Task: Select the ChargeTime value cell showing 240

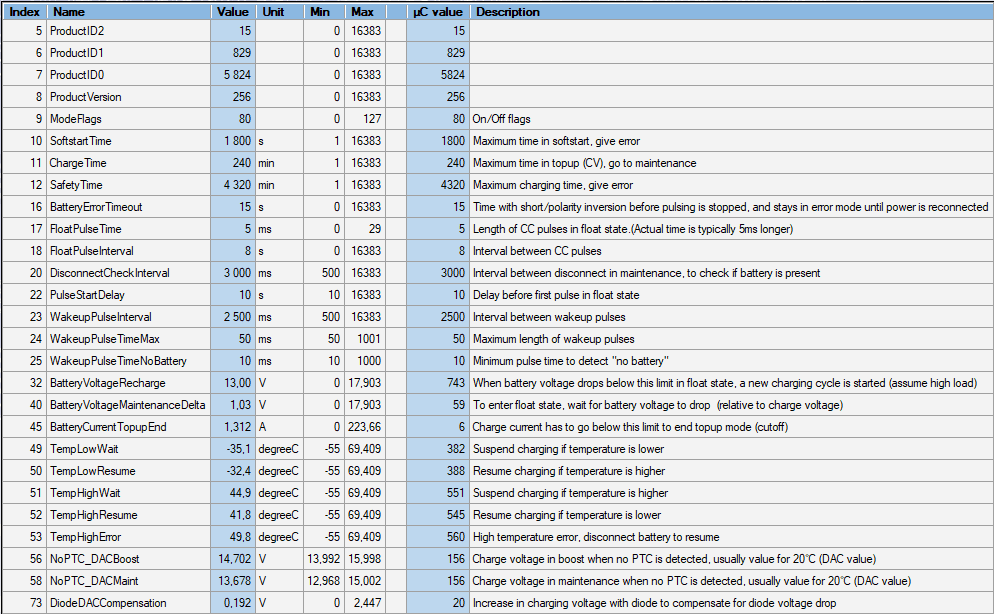Action: pos(233,163)
